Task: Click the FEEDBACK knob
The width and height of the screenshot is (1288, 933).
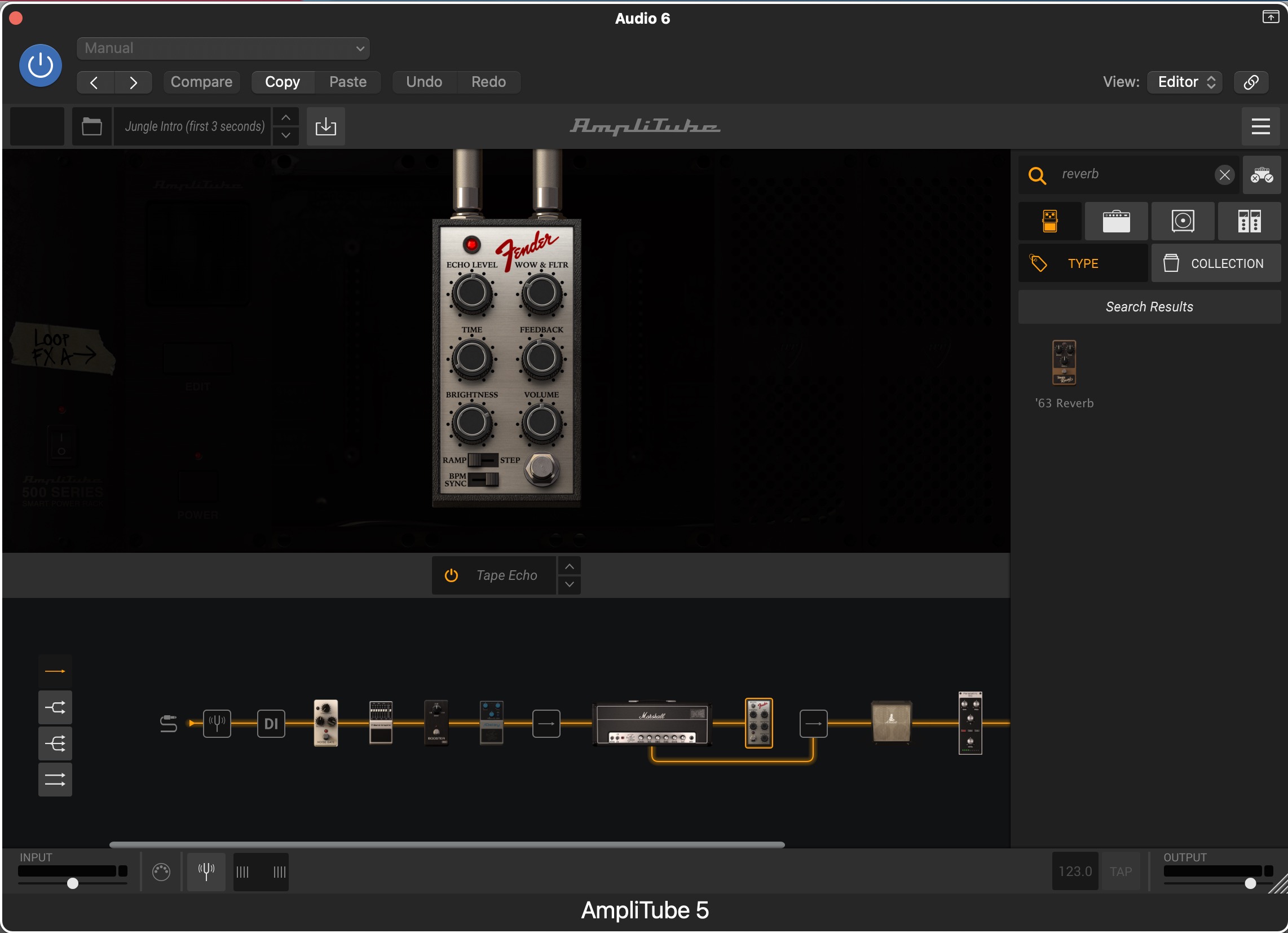Action: pos(541,359)
